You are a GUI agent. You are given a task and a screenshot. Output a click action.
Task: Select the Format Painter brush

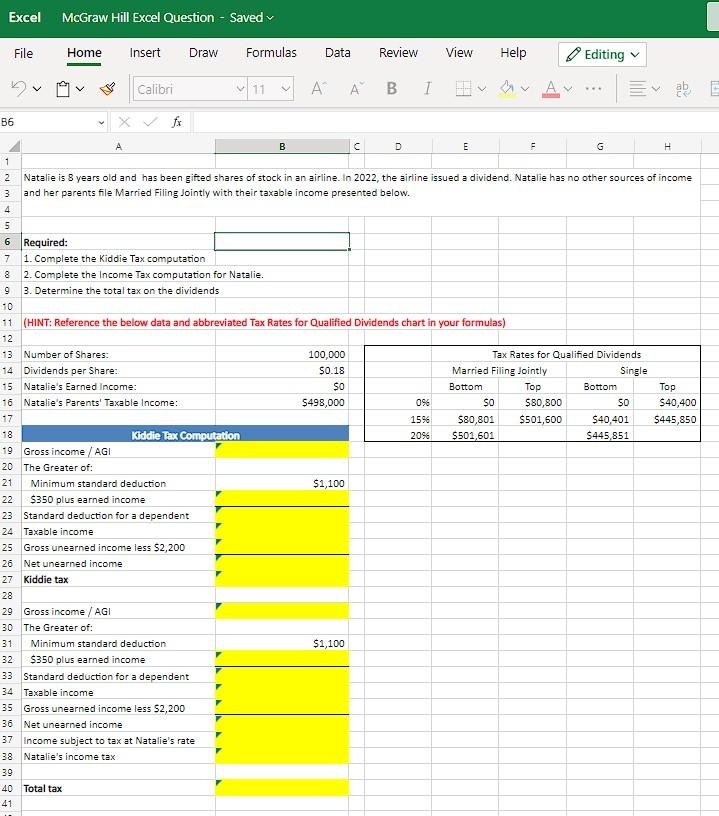[108, 89]
